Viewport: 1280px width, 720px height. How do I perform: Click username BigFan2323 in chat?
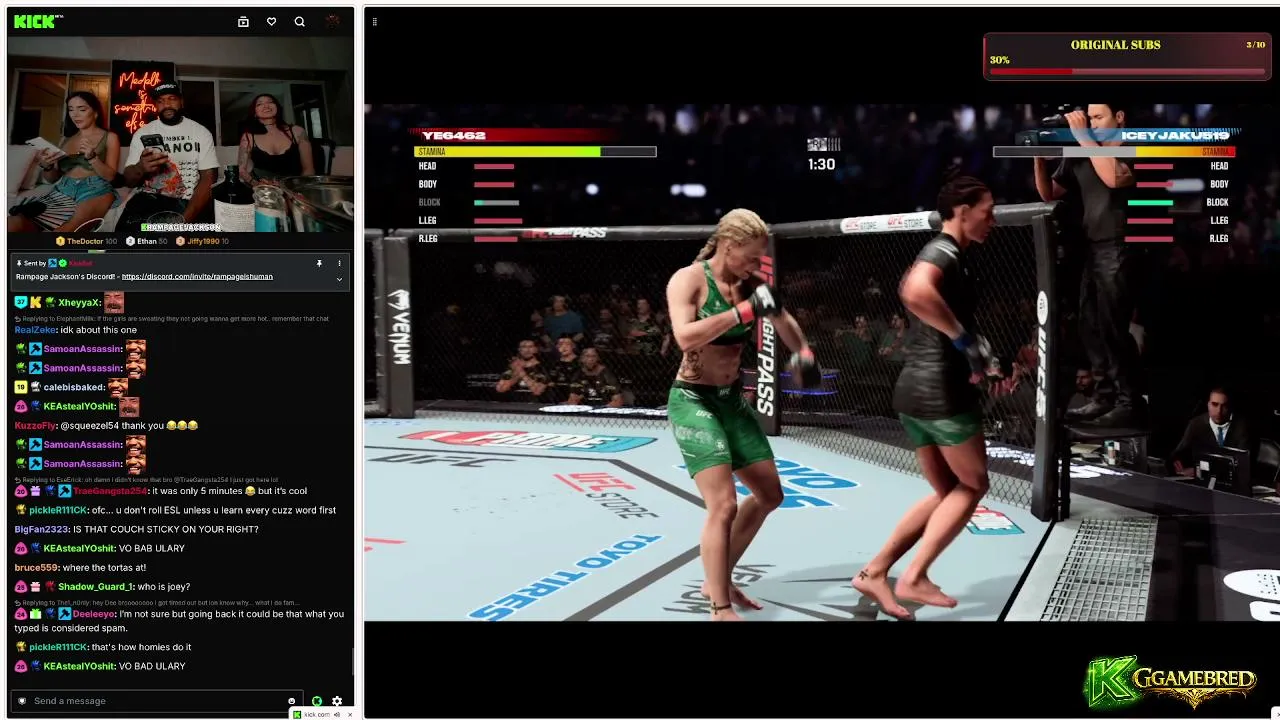41,529
